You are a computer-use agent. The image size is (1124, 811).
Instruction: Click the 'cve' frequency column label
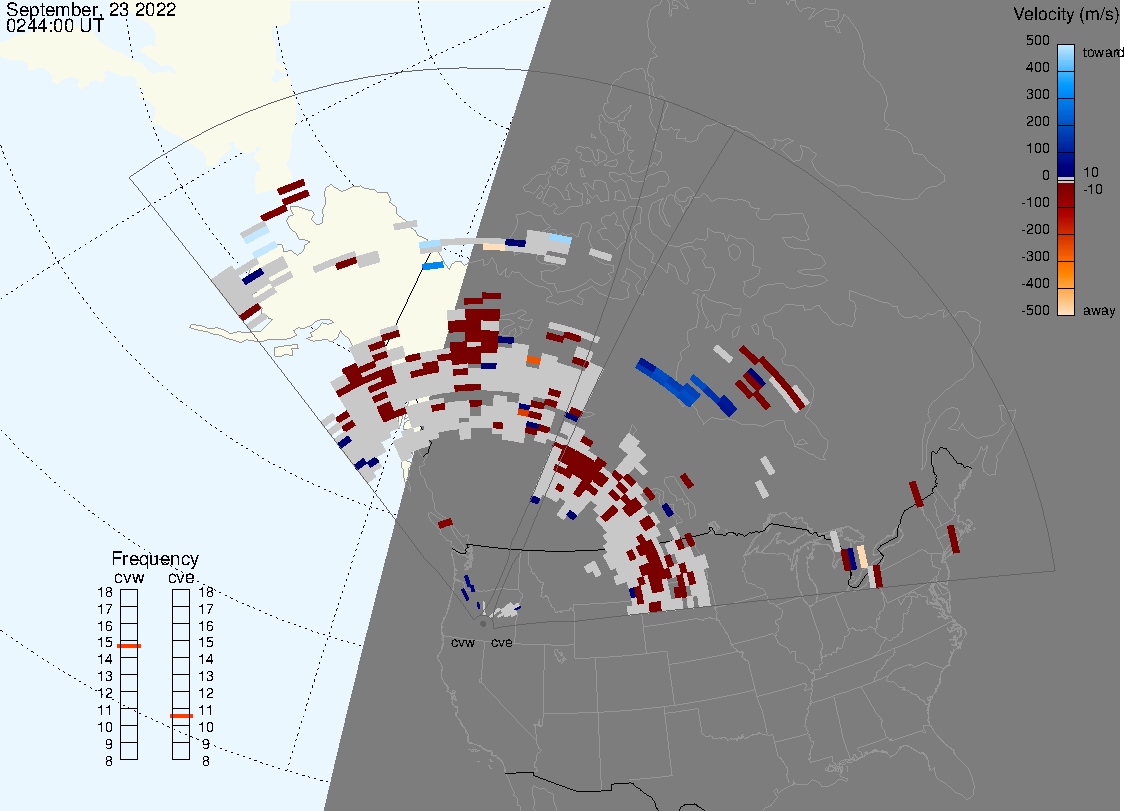pos(181,577)
